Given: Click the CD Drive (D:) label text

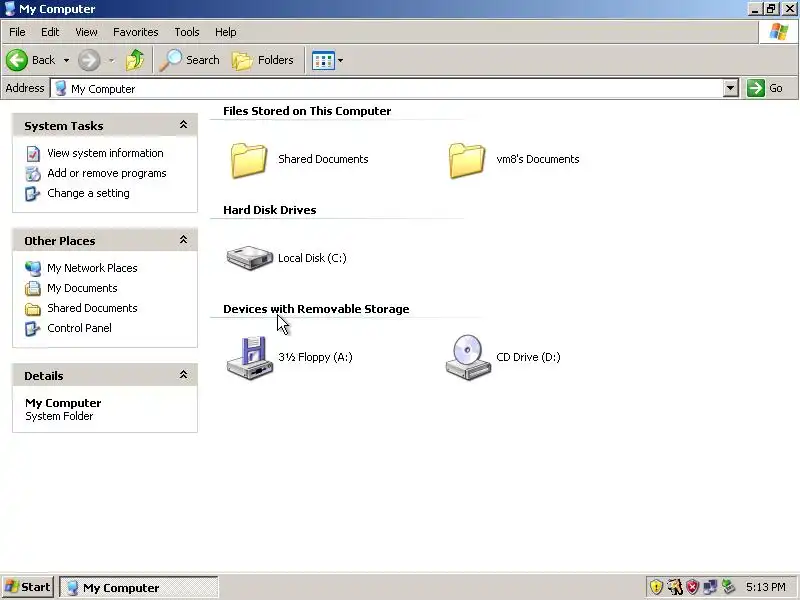Looking at the screenshot, I should click(x=528, y=357).
